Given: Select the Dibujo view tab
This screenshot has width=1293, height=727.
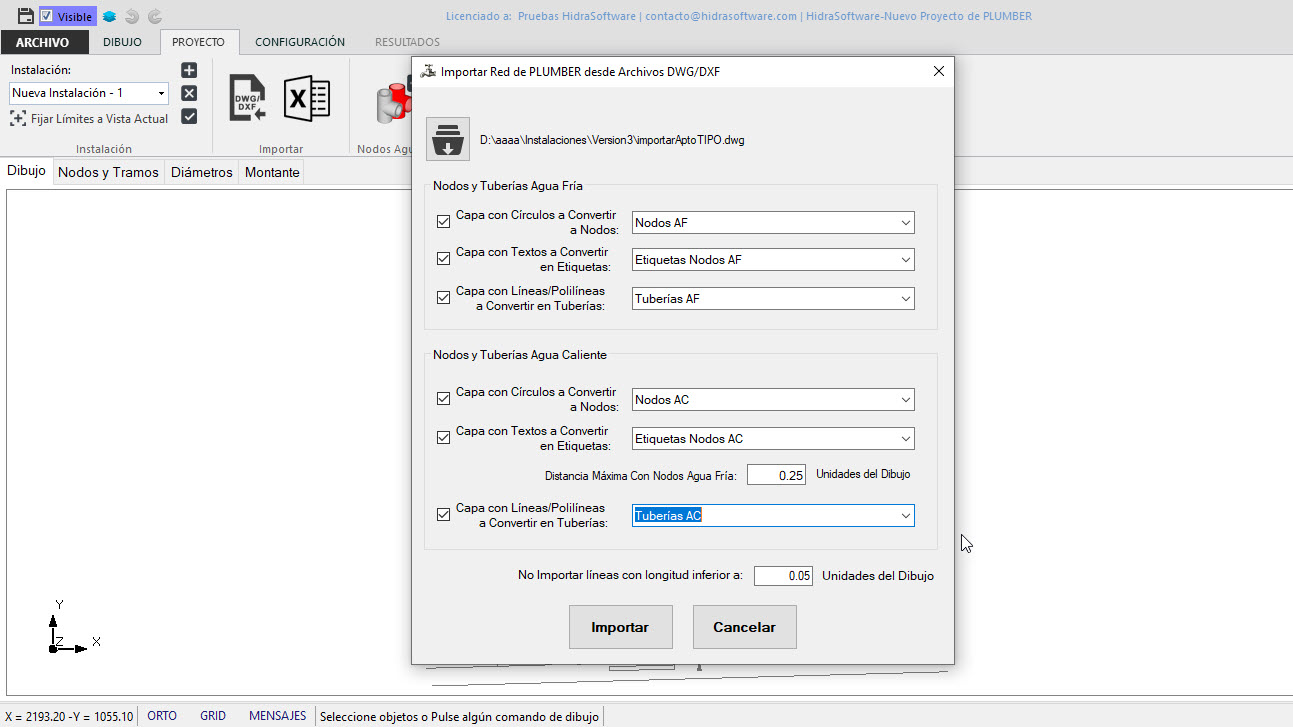Looking at the screenshot, I should pos(27,171).
